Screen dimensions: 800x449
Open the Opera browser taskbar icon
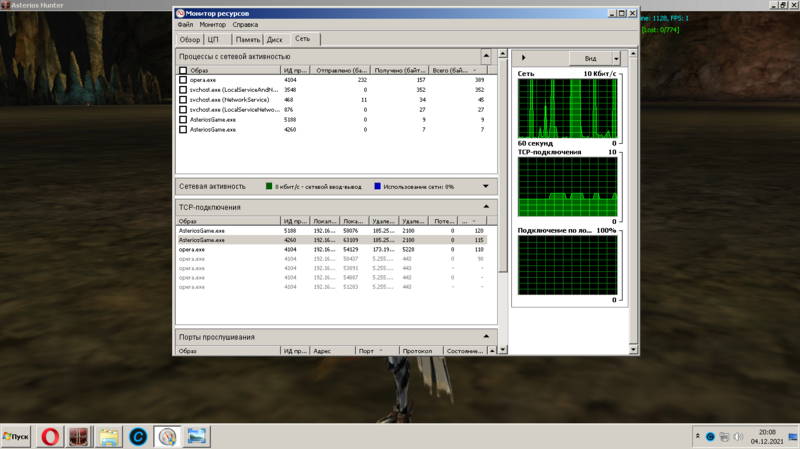pyautogui.click(x=50, y=437)
